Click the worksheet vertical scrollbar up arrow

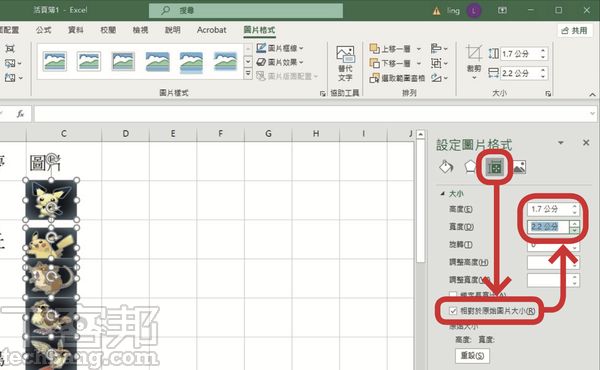coord(420,134)
